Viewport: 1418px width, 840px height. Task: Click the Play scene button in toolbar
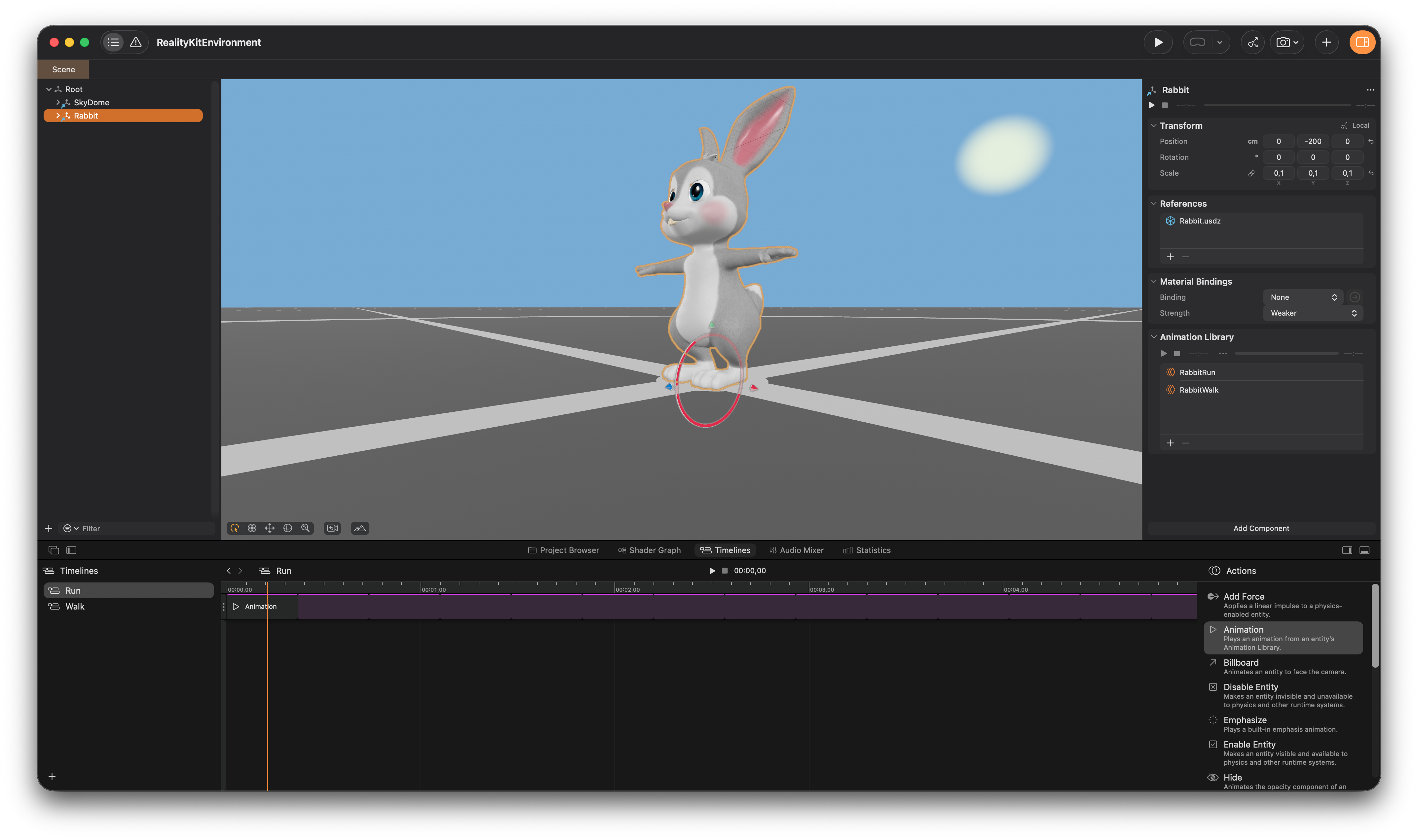point(1158,43)
